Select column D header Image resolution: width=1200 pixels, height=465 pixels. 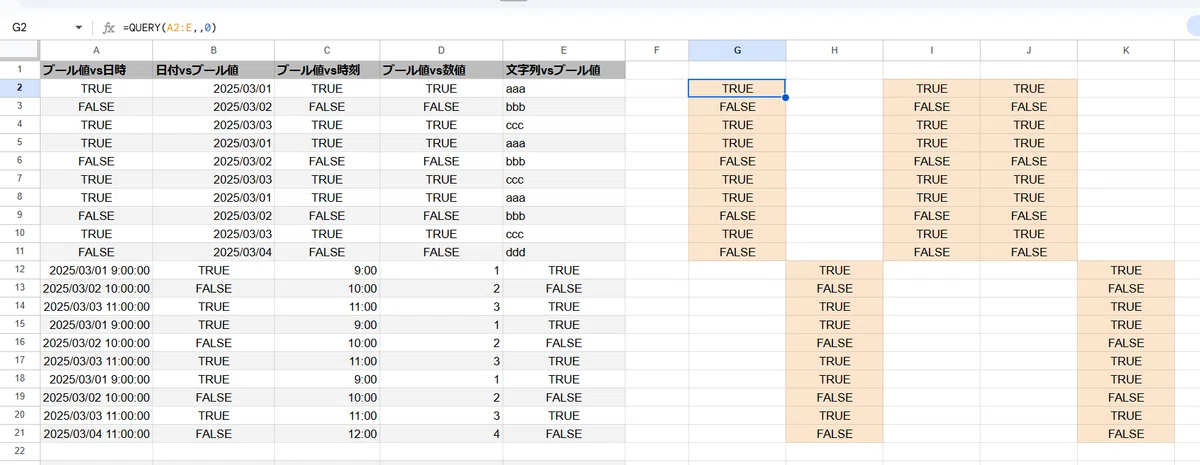click(x=441, y=50)
